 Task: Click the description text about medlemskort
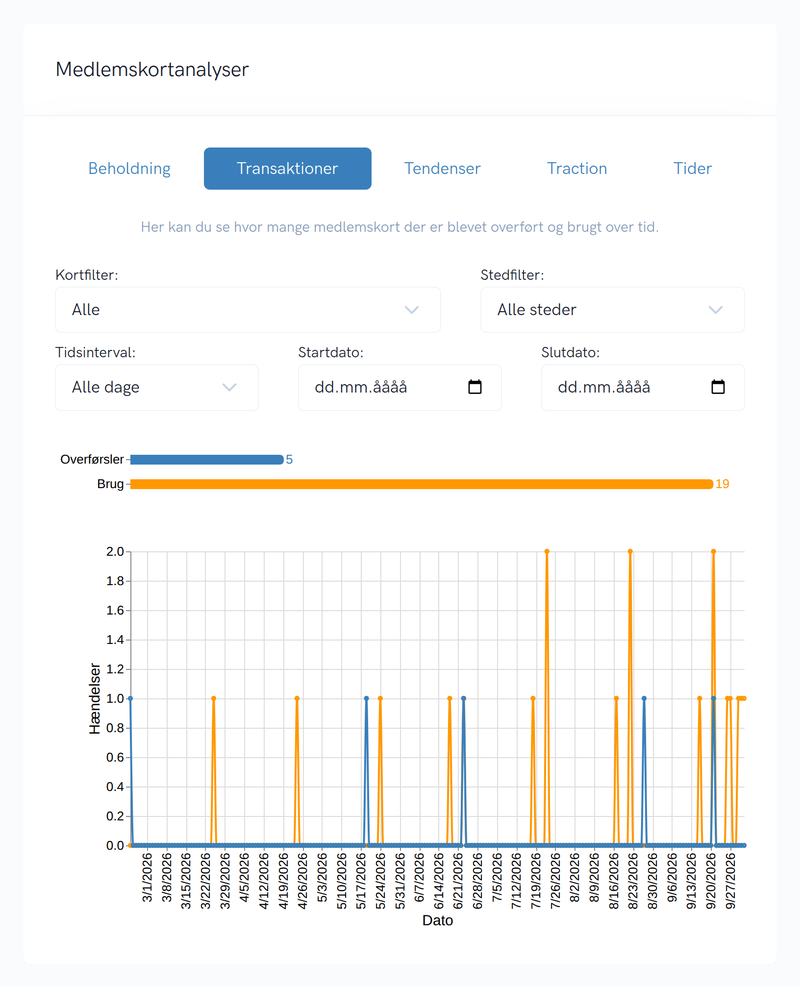click(x=400, y=227)
